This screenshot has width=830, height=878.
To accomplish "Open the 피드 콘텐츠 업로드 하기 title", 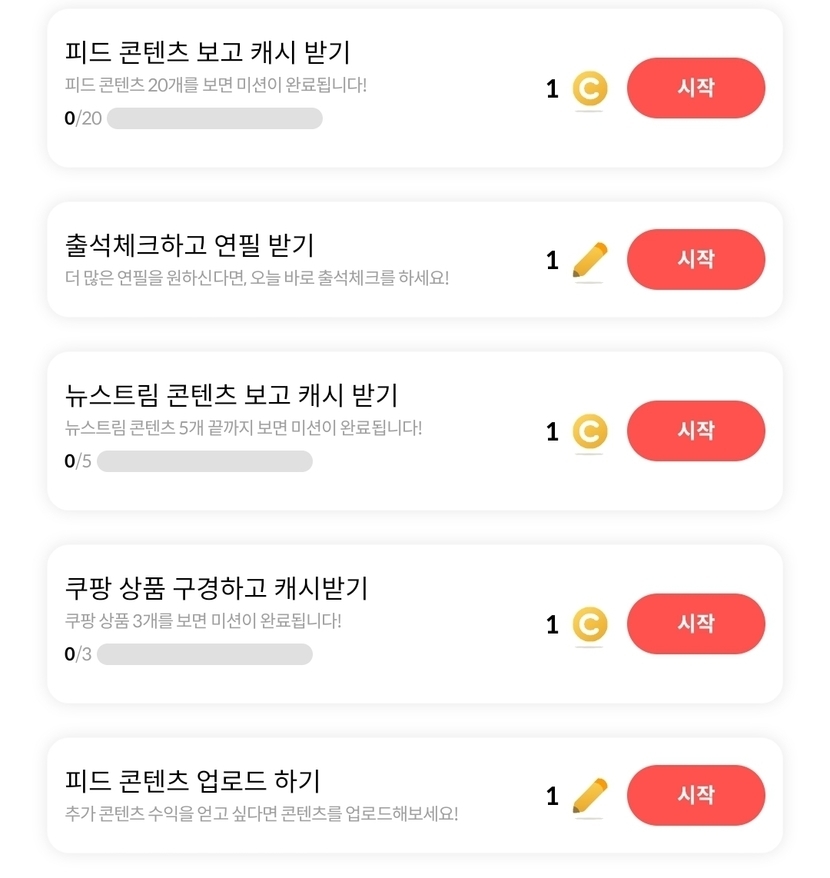I will (192, 780).
